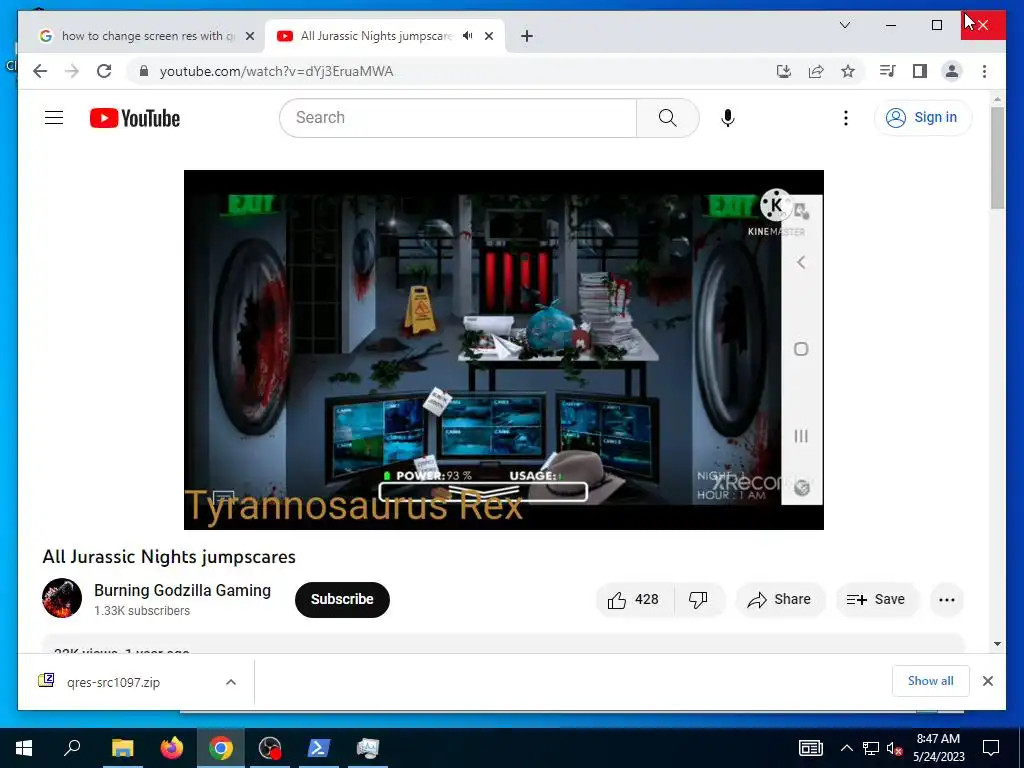Open the YouTube guide hamburger menu
Viewport: 1024px width, 768px height.
pyautogui.click(x=54, y=118)
